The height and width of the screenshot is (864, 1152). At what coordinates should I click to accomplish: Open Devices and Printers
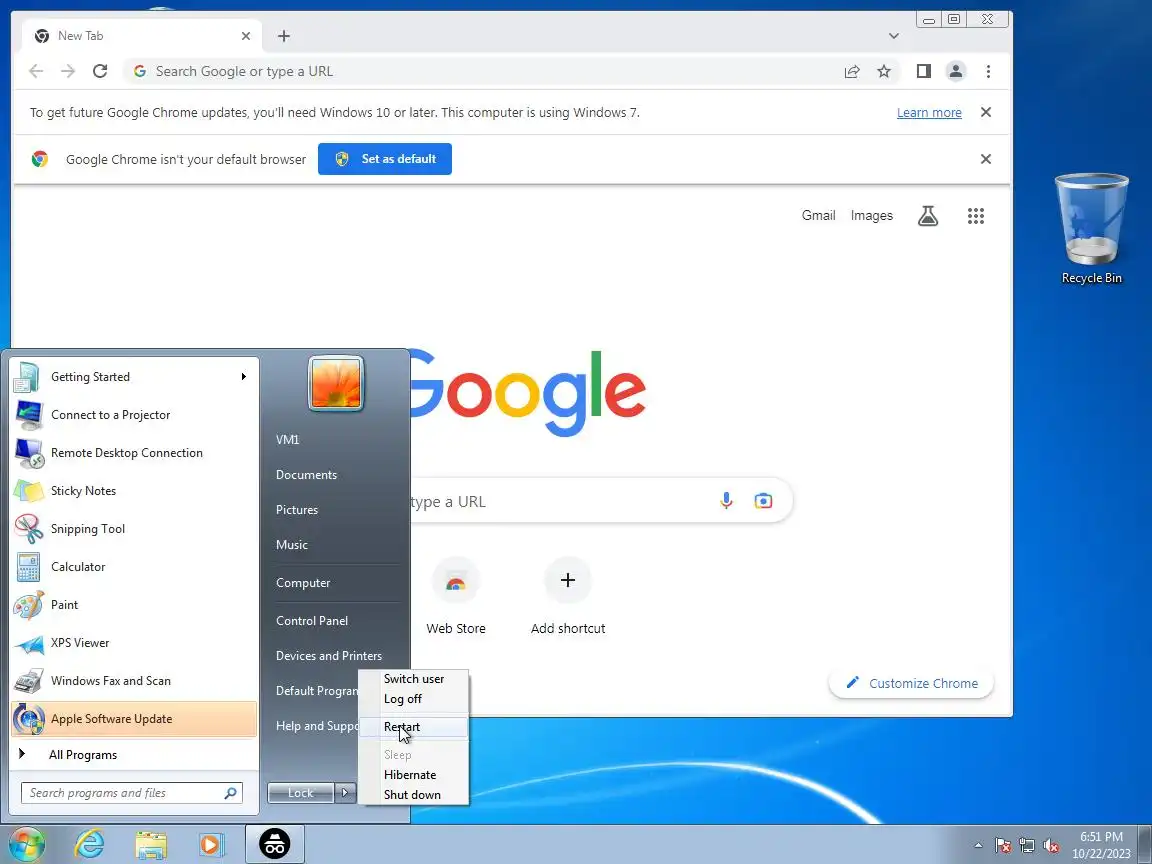pyautogui.click(x=328, y=655)
